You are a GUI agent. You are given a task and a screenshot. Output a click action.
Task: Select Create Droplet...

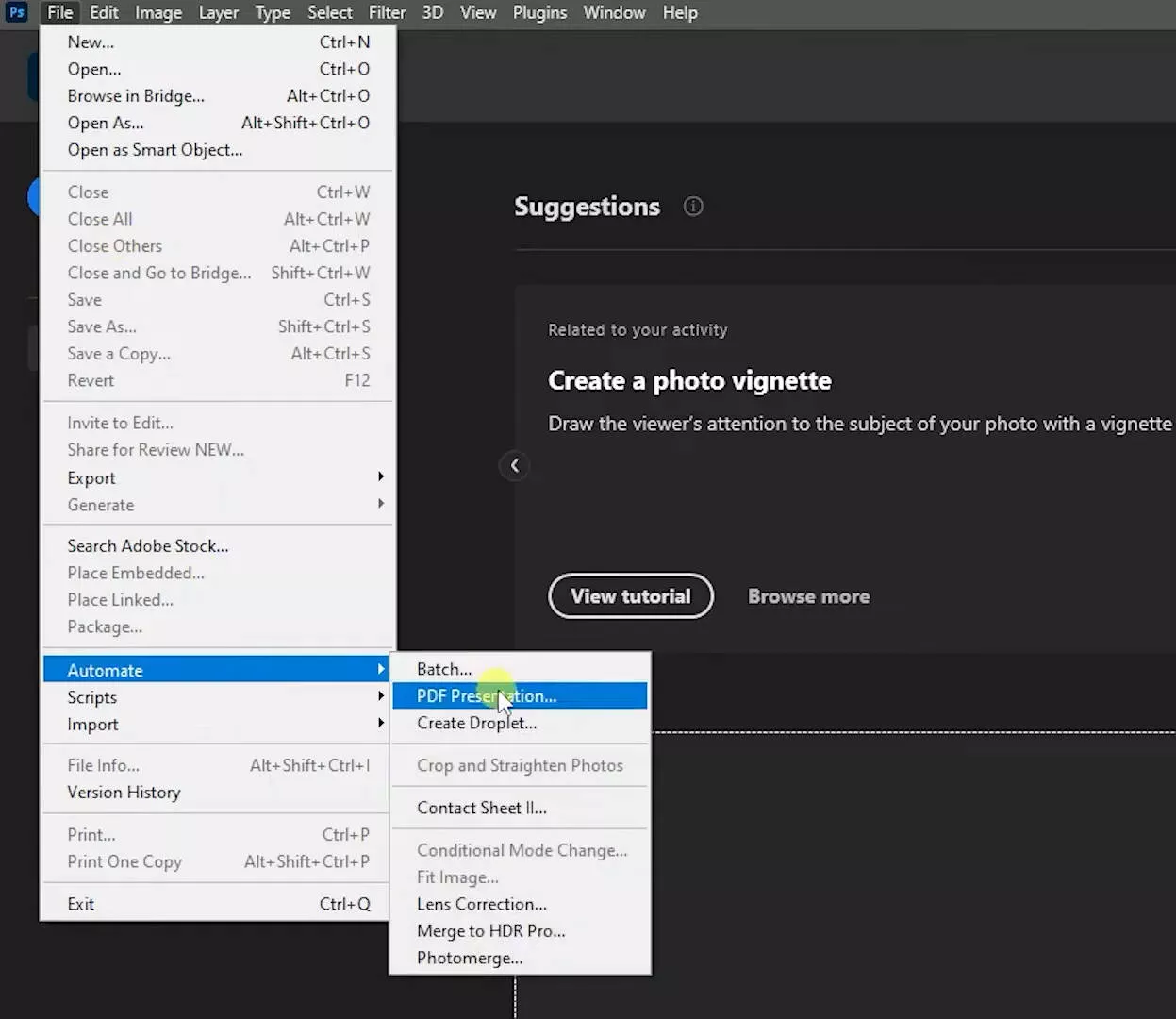[x=520, y=723]
